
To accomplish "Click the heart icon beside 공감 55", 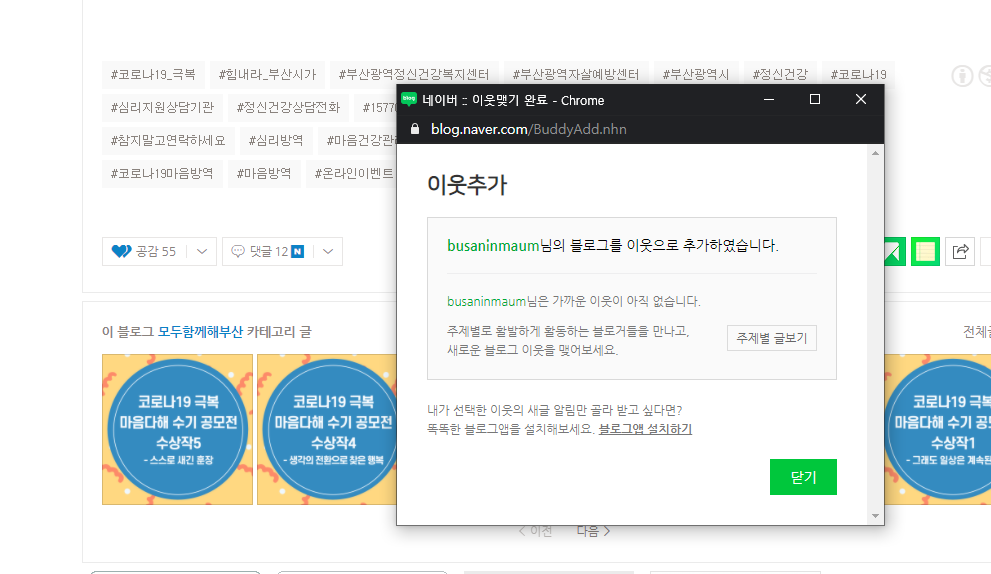I will click(122, 251).
